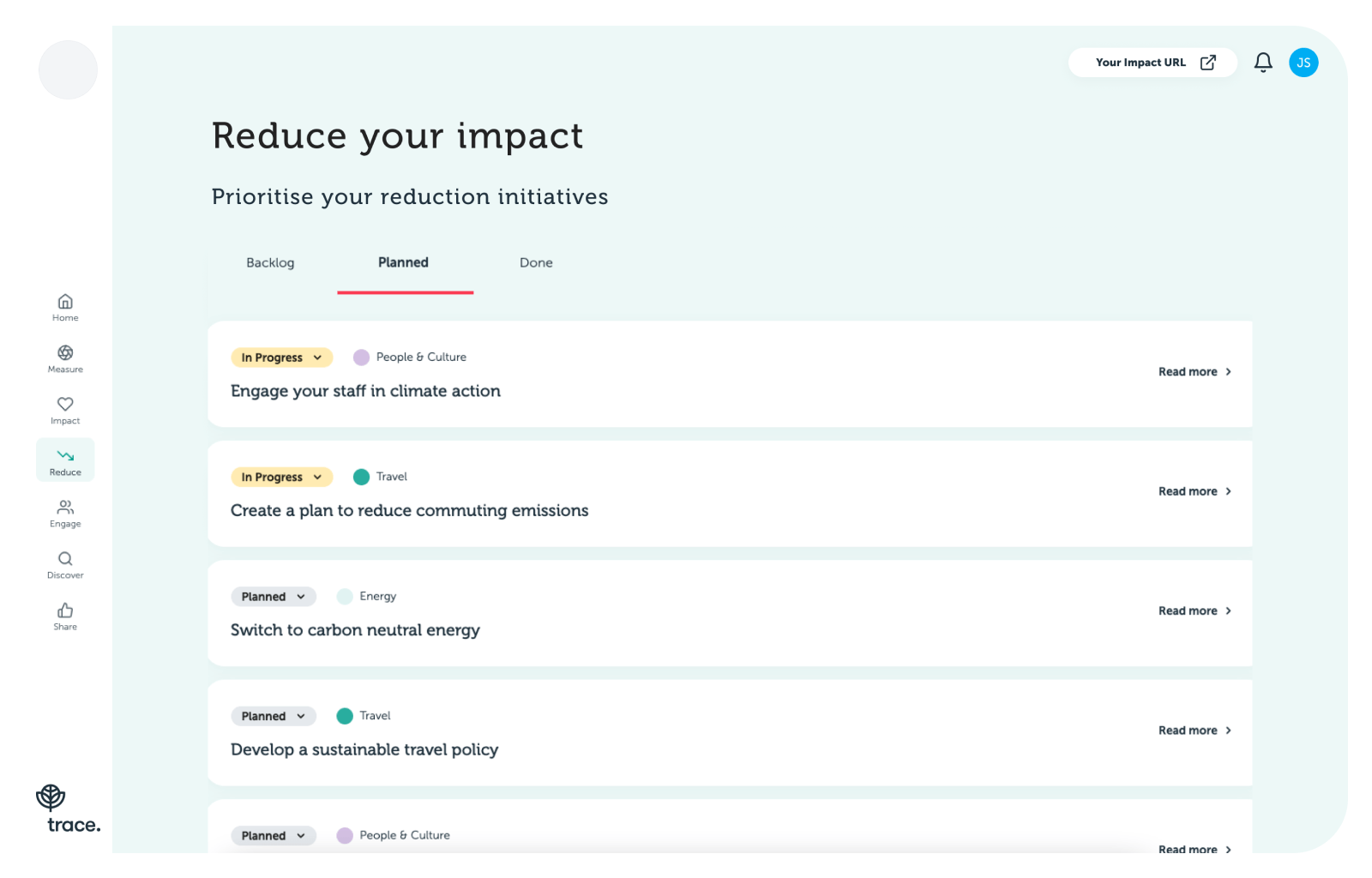The width and height of the screenshot is (1372, 878).
Task: Click the teal Travel category dot on commuting card
Action: [x=362, y=477]
